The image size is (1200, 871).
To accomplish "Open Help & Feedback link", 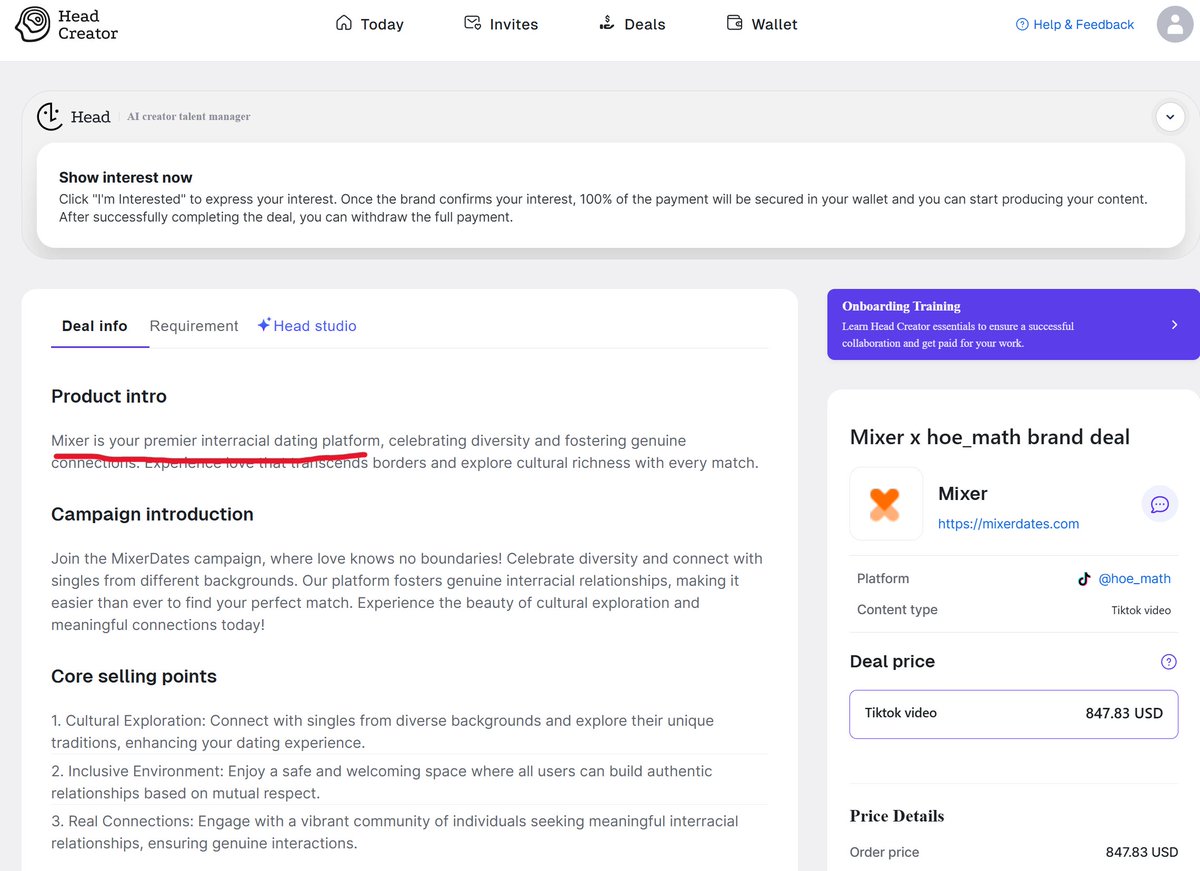I will point(1075,24).
